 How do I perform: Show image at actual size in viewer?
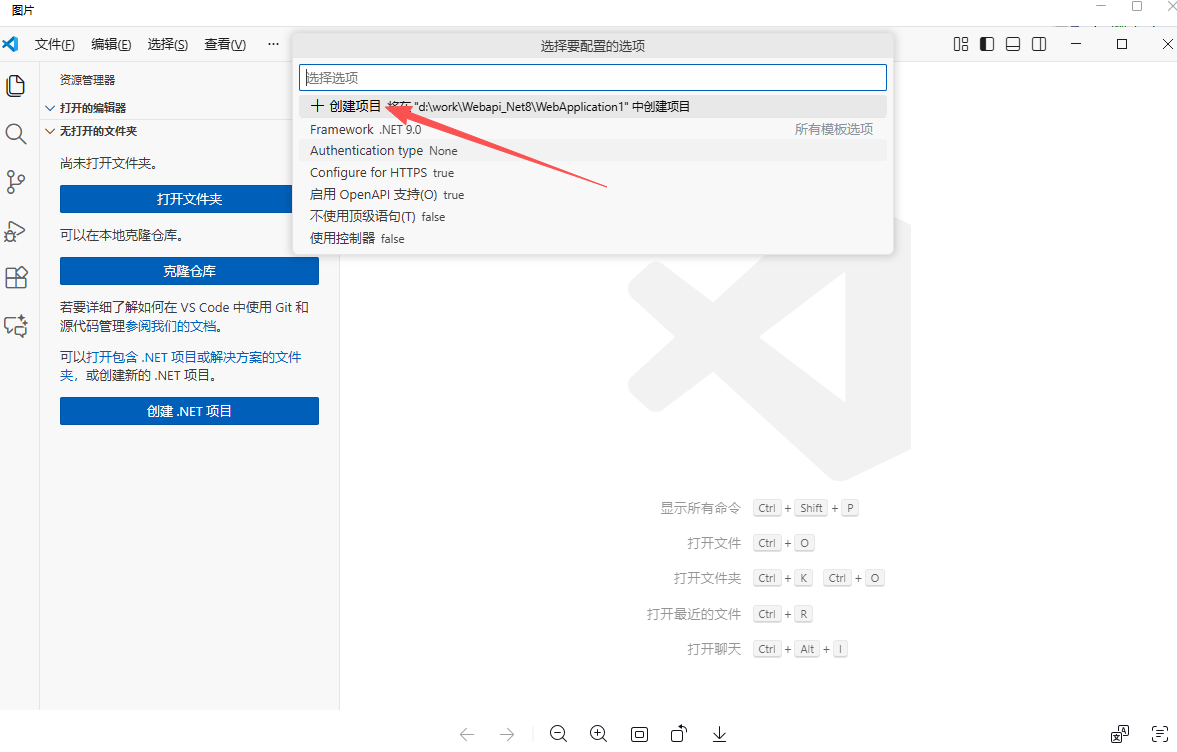tap(639, 734)
